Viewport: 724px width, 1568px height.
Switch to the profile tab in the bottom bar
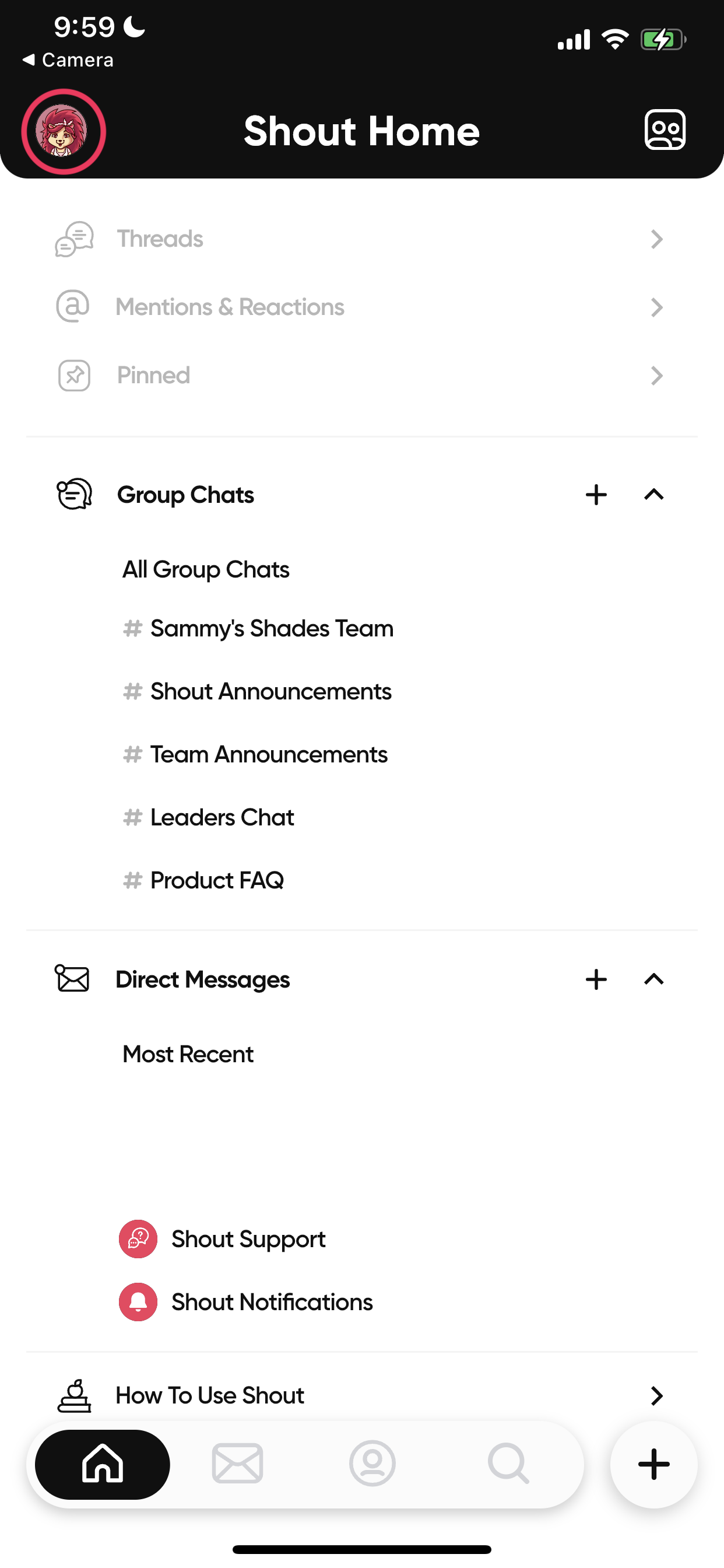372,1464
